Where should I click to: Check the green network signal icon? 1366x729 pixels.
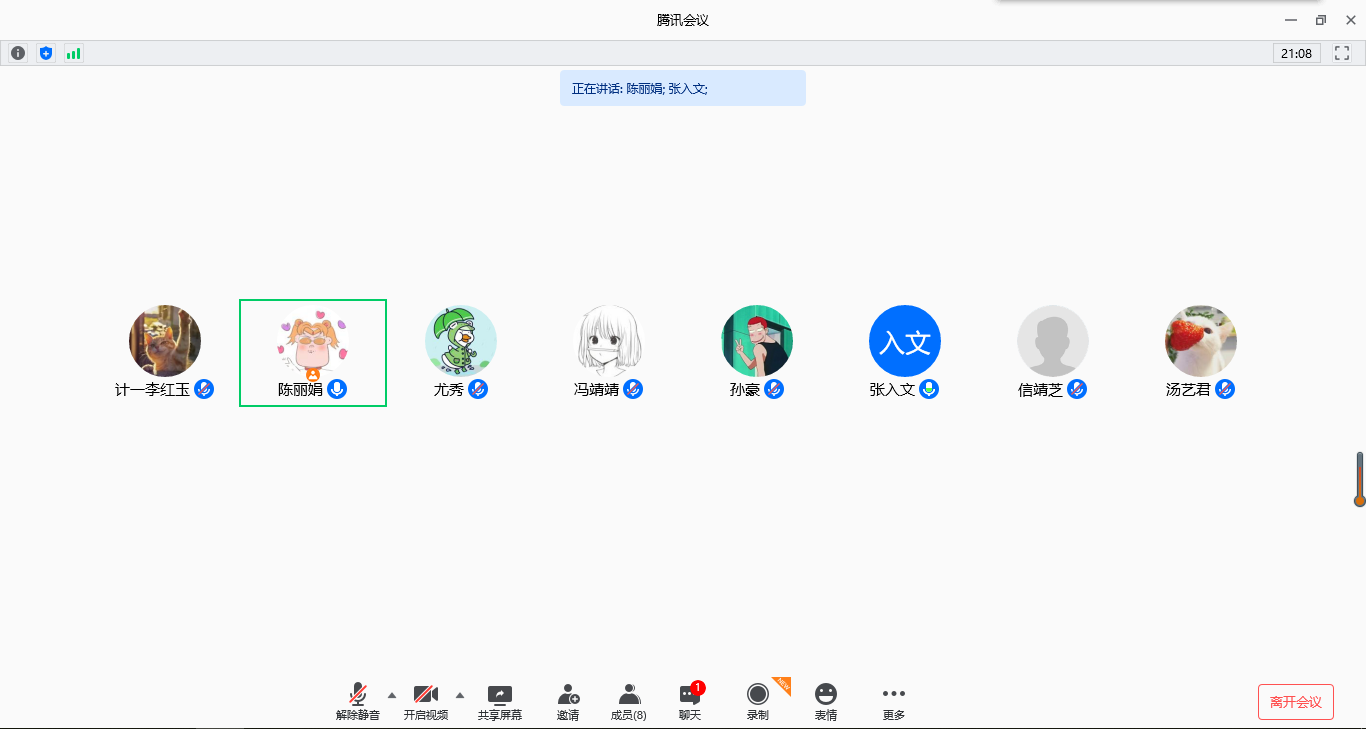click(73, 53)
